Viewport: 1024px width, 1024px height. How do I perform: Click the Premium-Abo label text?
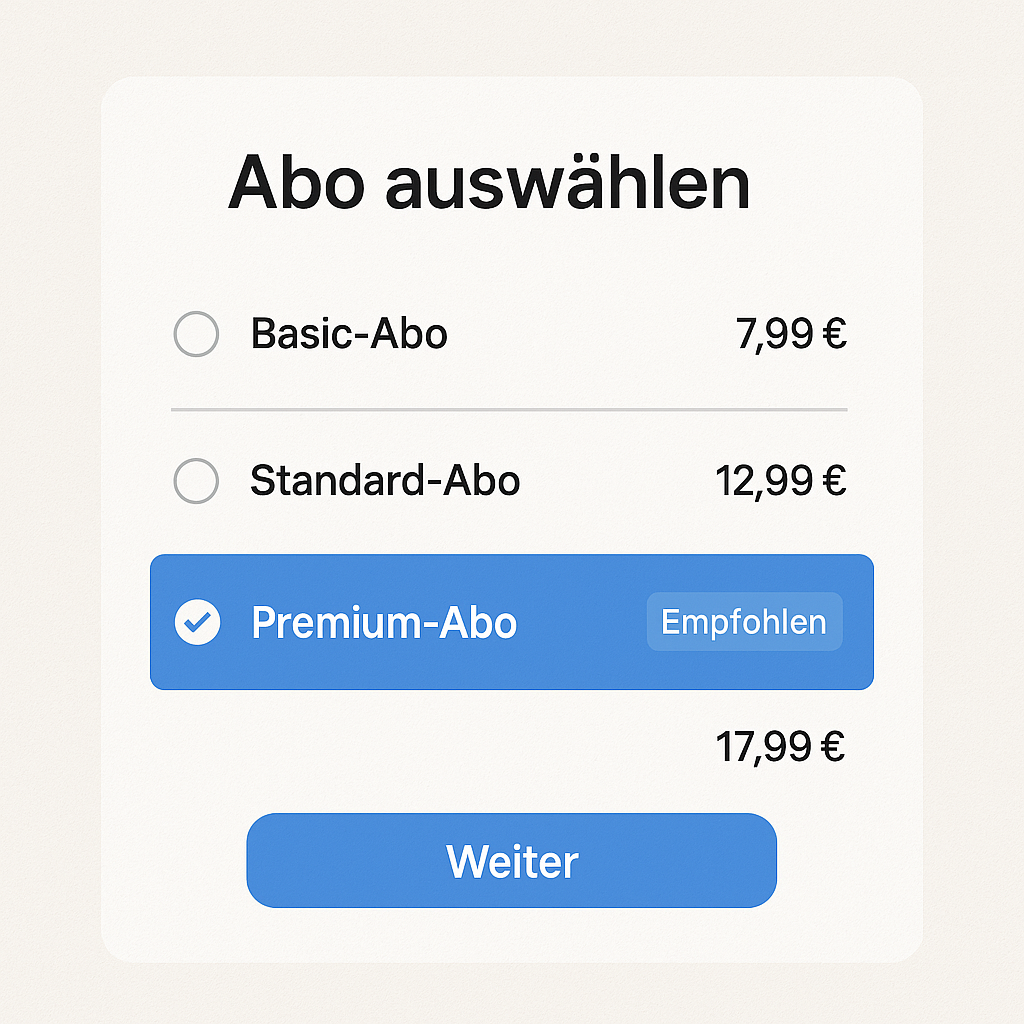(384, 622)
